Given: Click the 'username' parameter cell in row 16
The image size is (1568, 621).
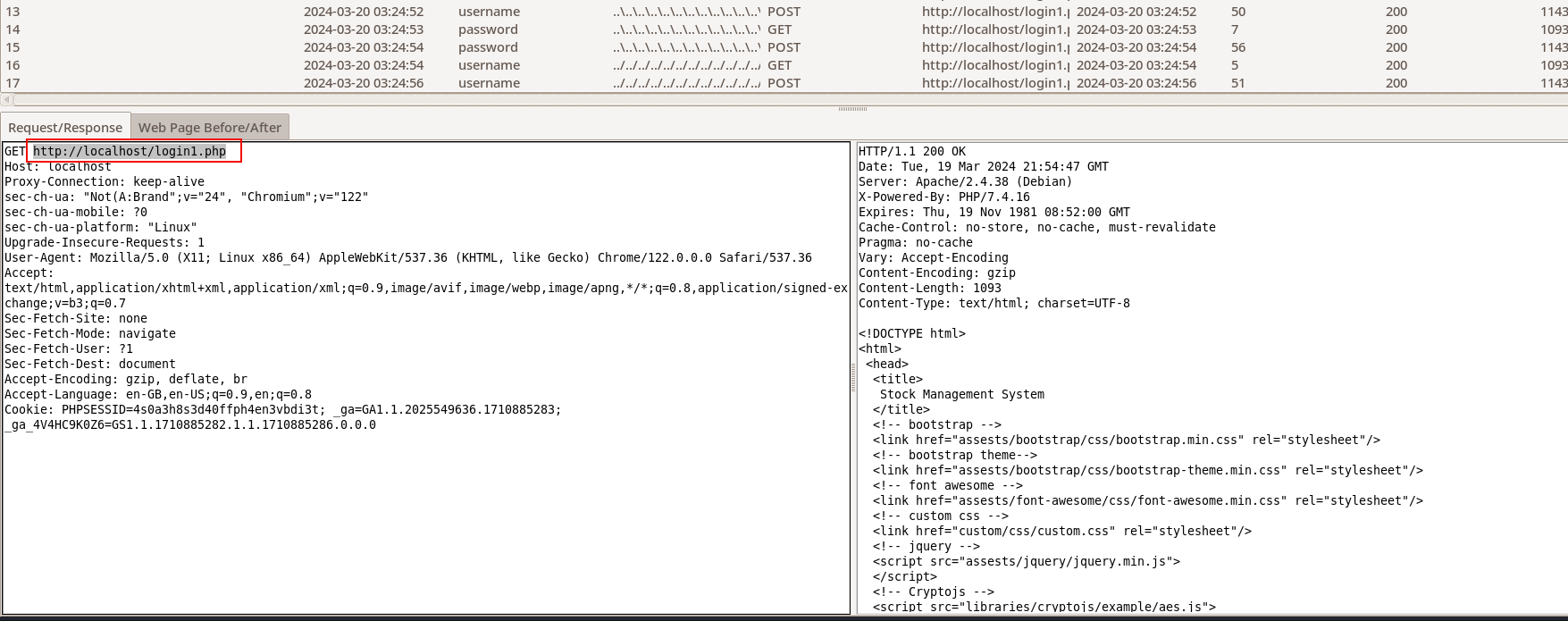Looking at the screenshot, I should [x=489, y=65].
